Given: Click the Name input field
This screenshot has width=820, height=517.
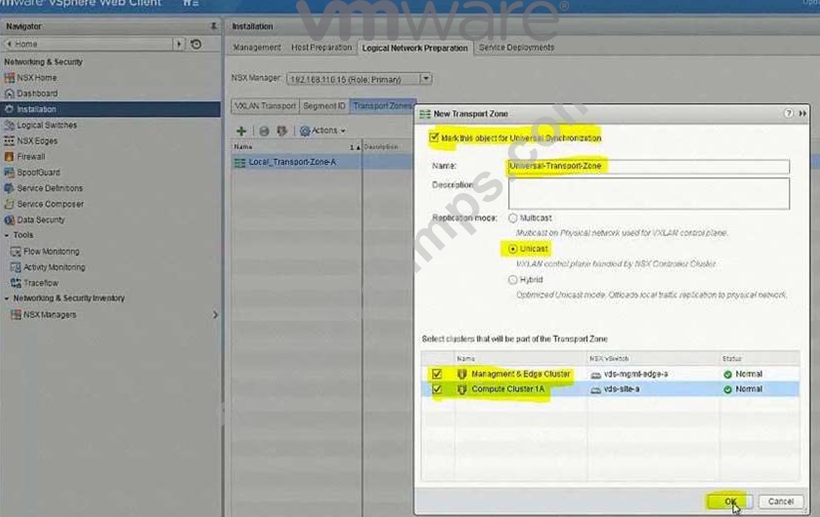Looking at the screenshot, I should click(x=648, y=166).
